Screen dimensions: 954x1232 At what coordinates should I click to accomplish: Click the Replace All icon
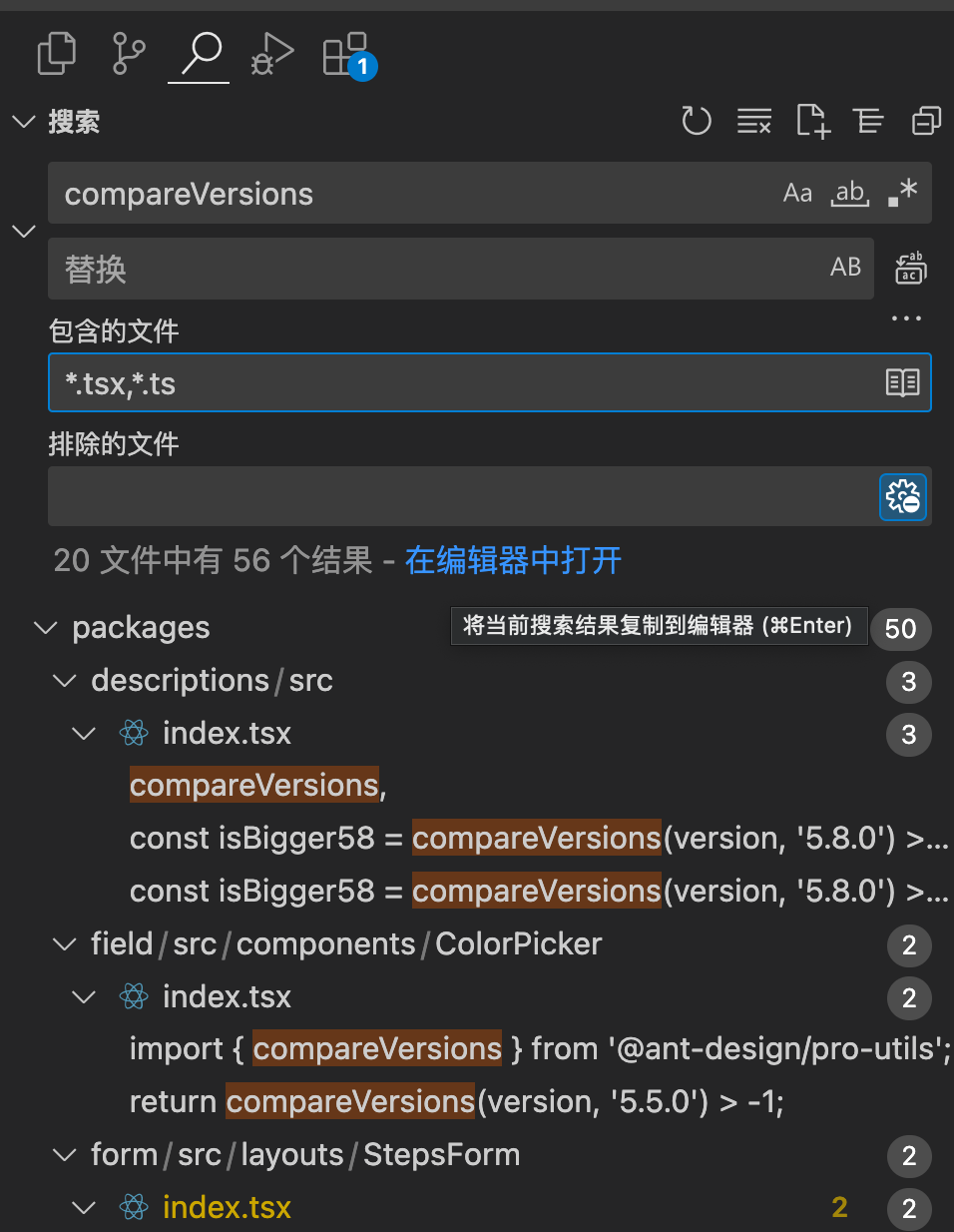tap(910, 269)
